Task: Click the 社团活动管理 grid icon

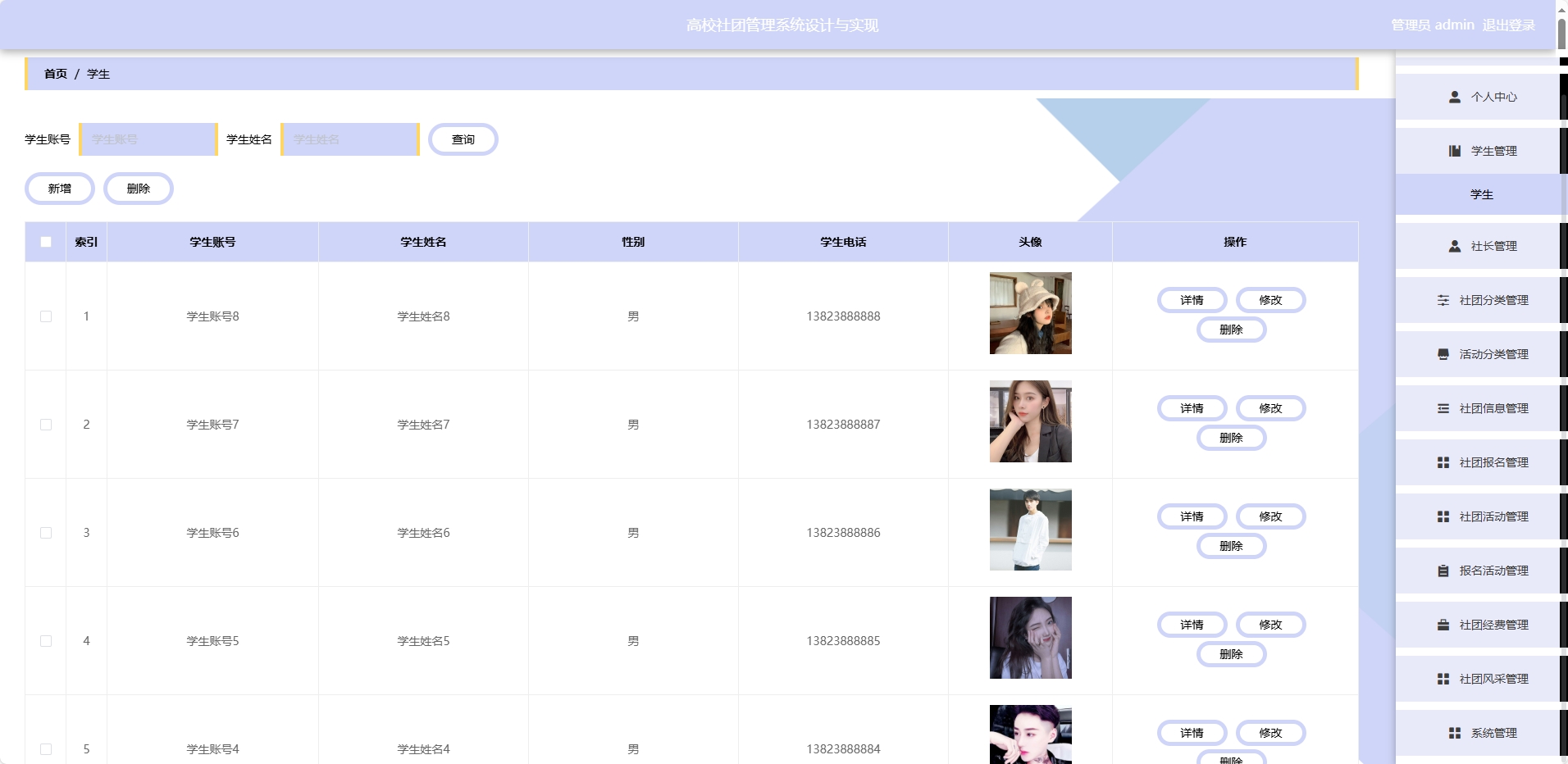Action: [1443, 516]
